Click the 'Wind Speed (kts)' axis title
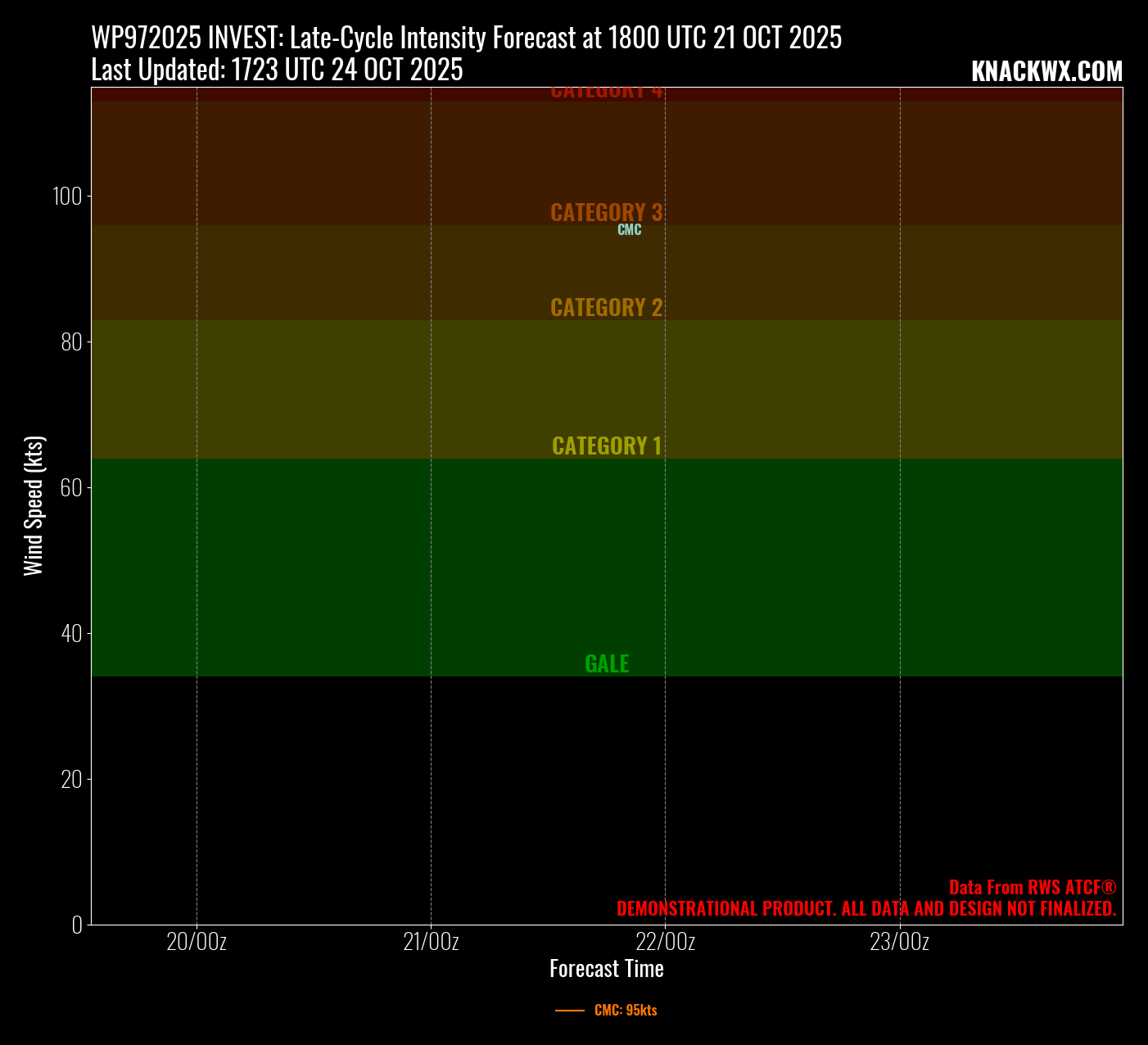The height and width of the screenshot is (1045, 1148). 34,505
